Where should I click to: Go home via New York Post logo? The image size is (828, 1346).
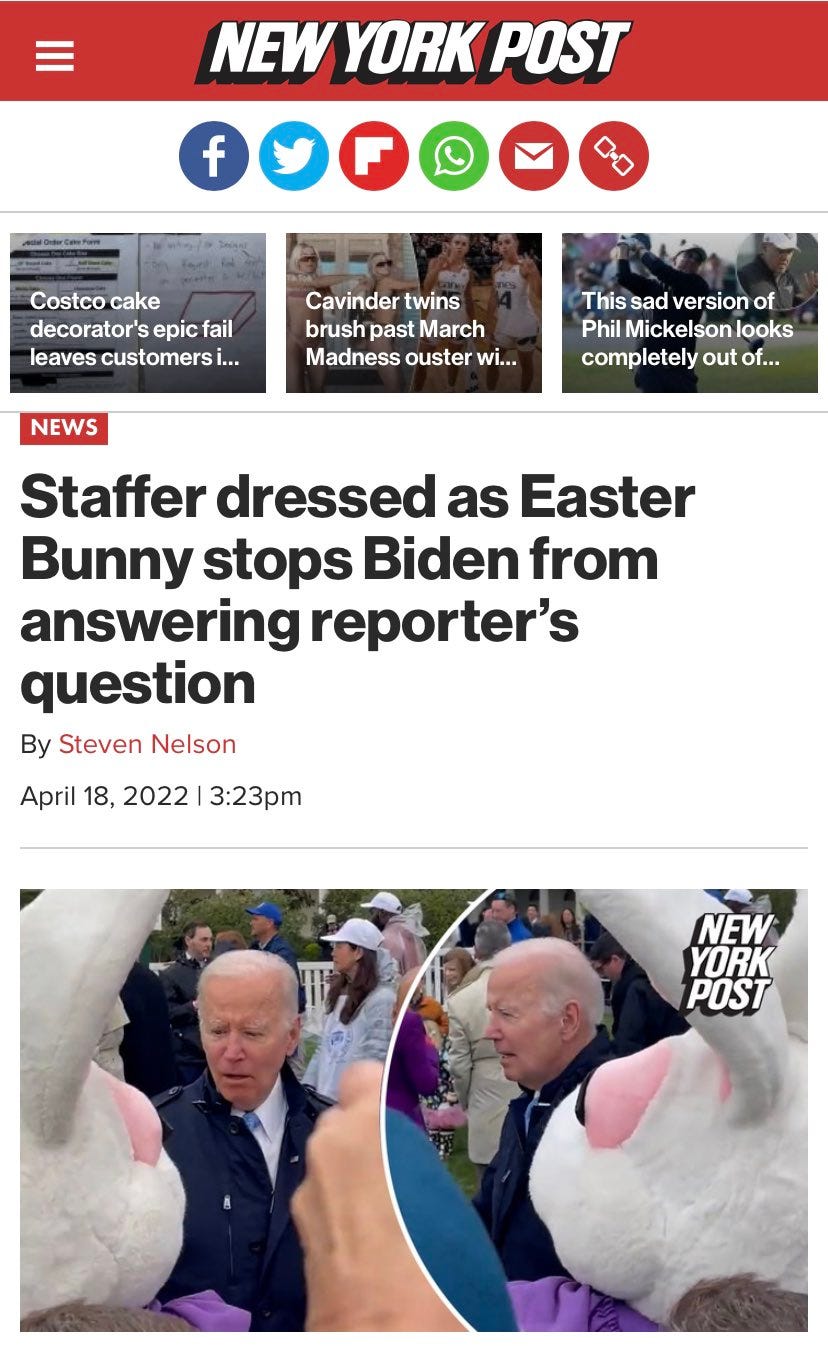[x=413, y=51]
